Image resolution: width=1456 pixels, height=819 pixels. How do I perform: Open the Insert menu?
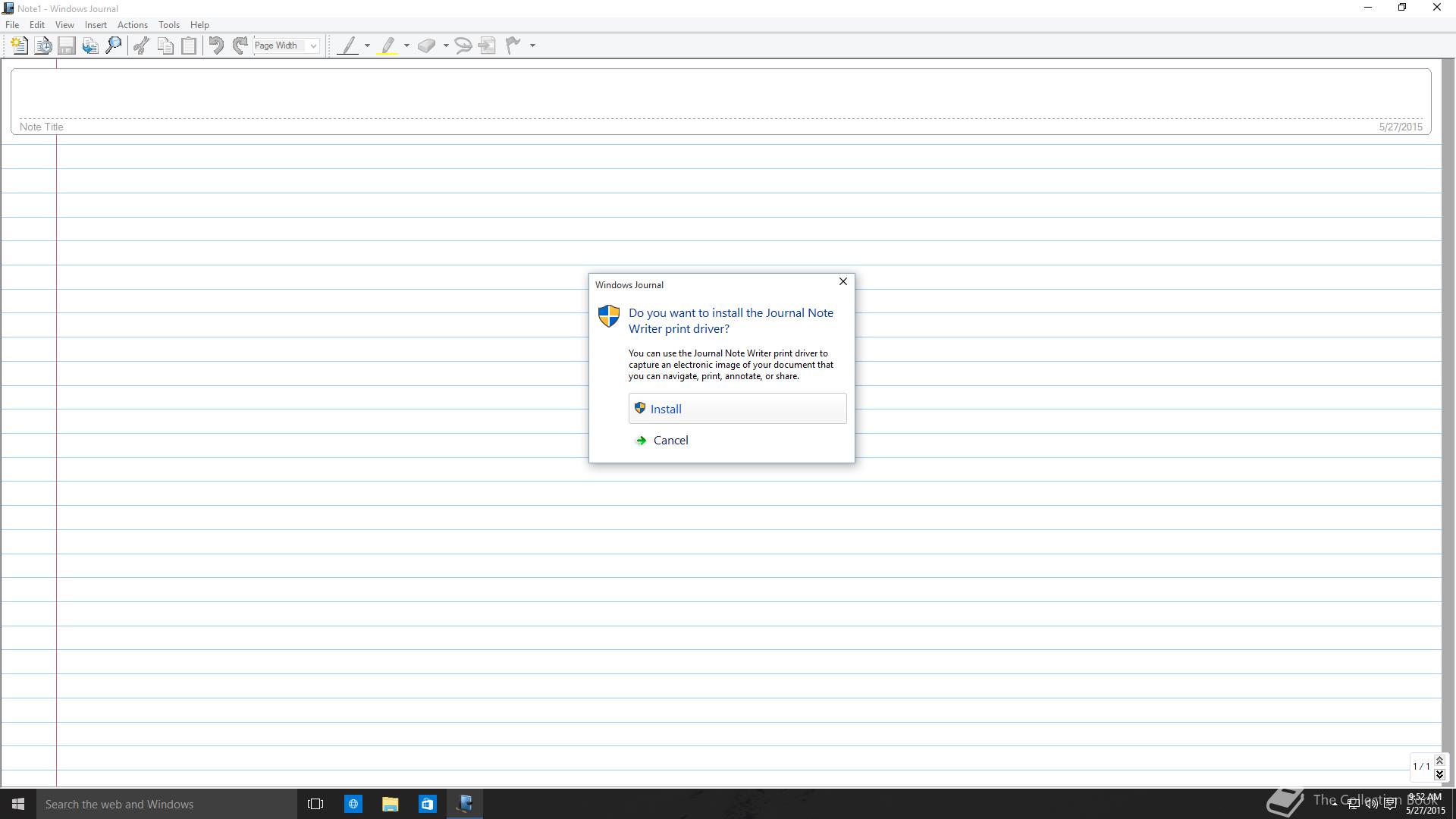pyautogui.click(x=96, y=25)
